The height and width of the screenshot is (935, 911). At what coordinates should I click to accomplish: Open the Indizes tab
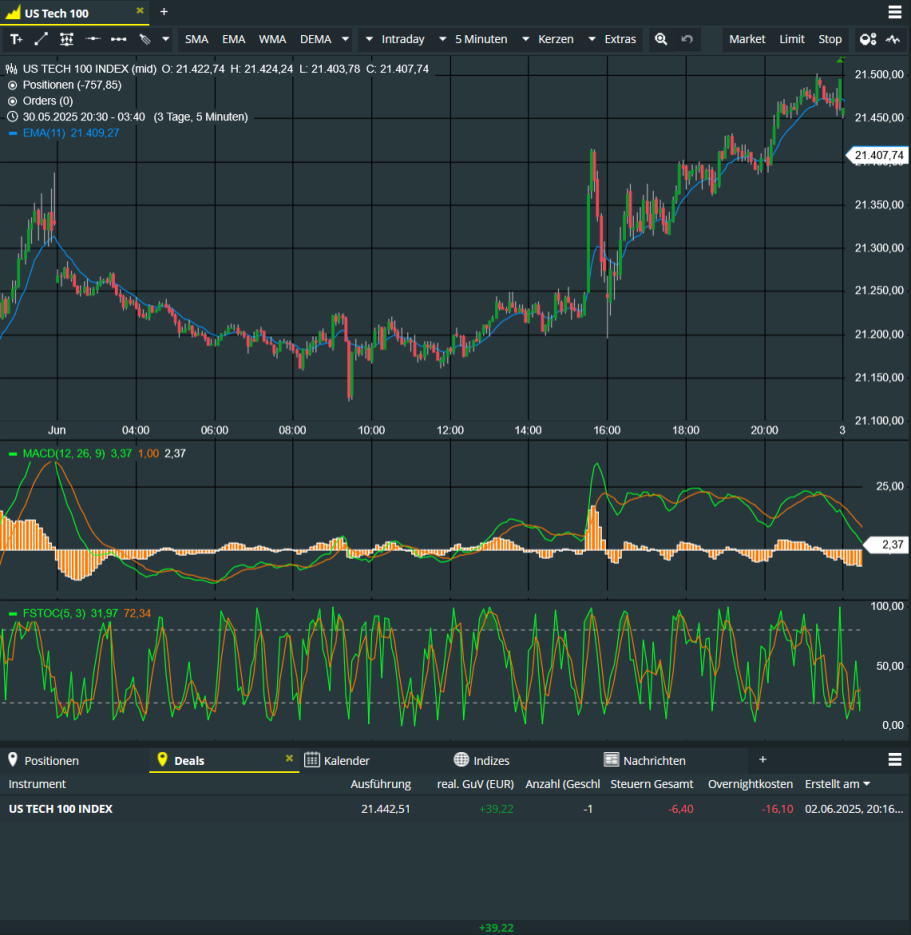[x=491, y=761]
